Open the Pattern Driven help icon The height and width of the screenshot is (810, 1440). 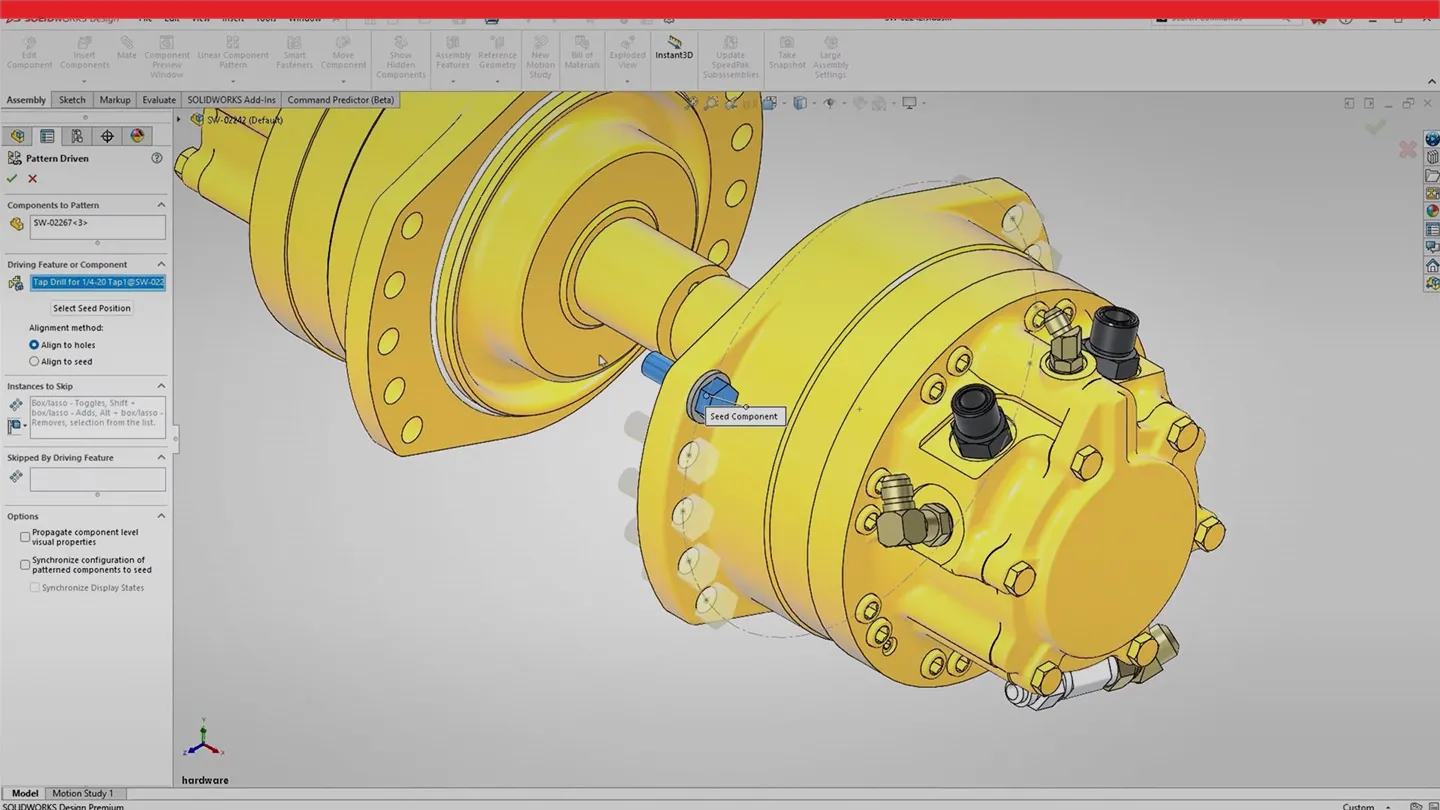(x=156, y=158)
